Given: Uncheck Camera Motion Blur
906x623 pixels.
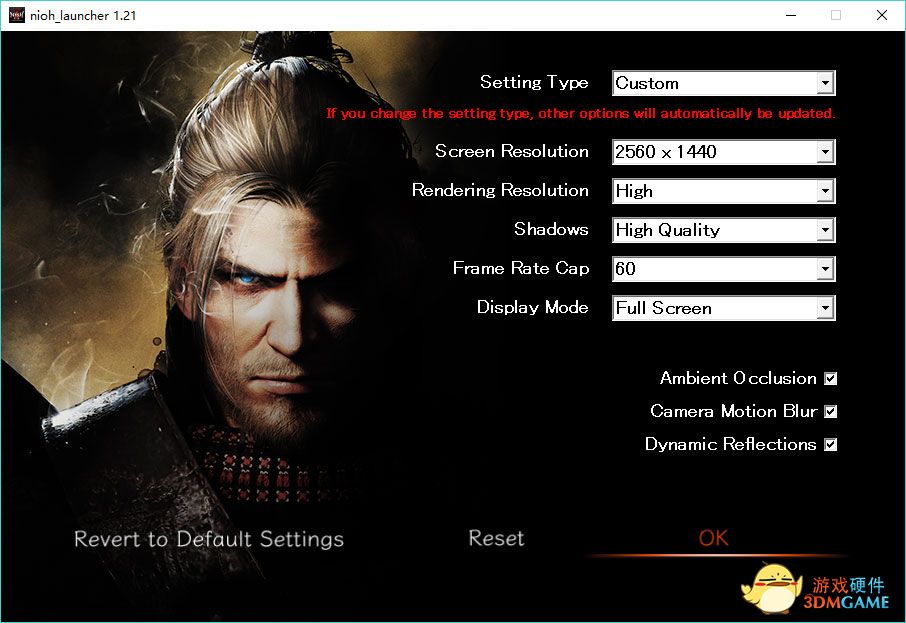Looking at the screenshot, I should pos(831,411).
